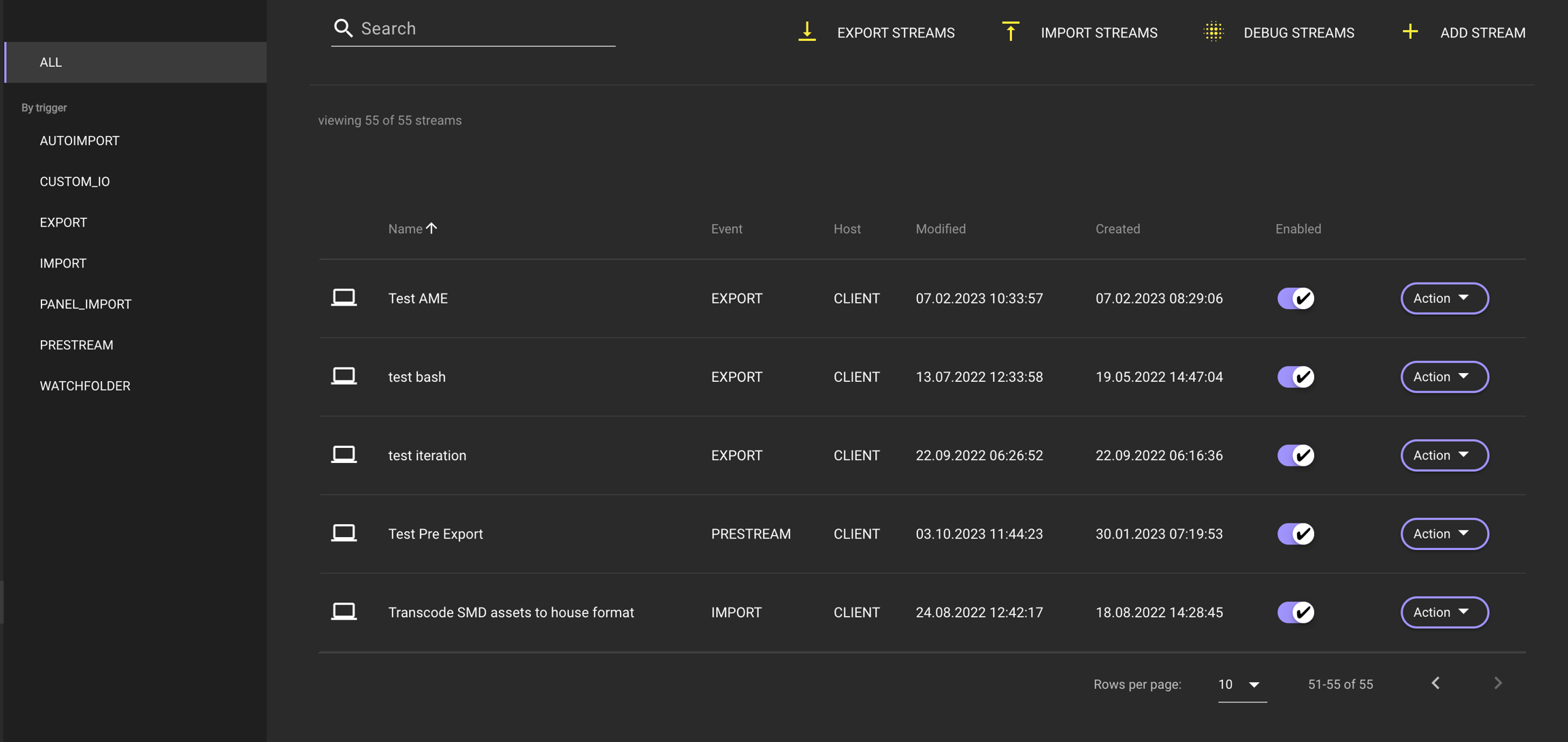Image resolution: width=1568 pixels, height=742 pixels.
Task: Disable Transcode SMD assets stream toggle
Action: [x=1295, y=613]
